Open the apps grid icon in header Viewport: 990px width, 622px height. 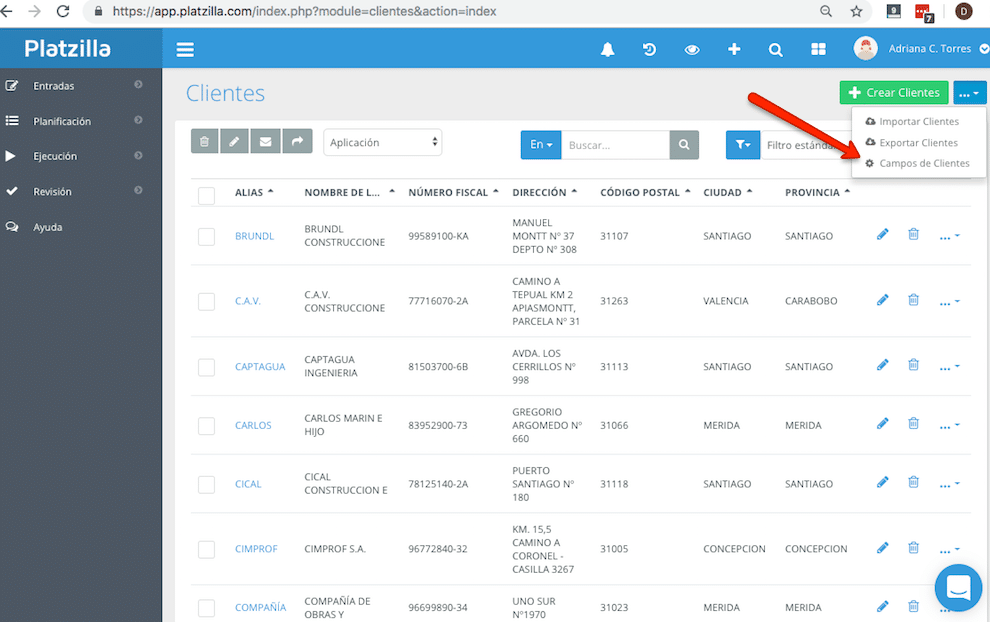[818, 49]
